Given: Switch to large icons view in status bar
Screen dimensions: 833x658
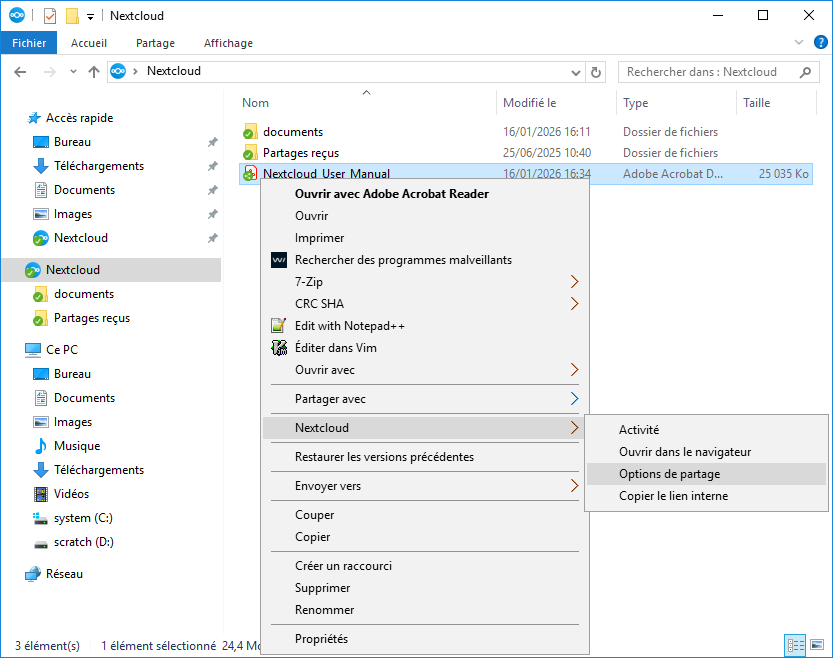Looking at the screenshot, I should point(816,646).
